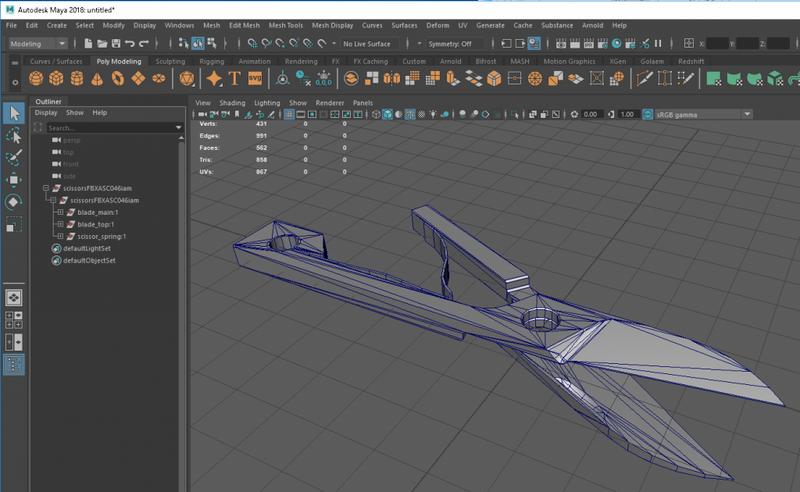
Task: Create a polygon sphere from shelf
Action: click(36, 79)
